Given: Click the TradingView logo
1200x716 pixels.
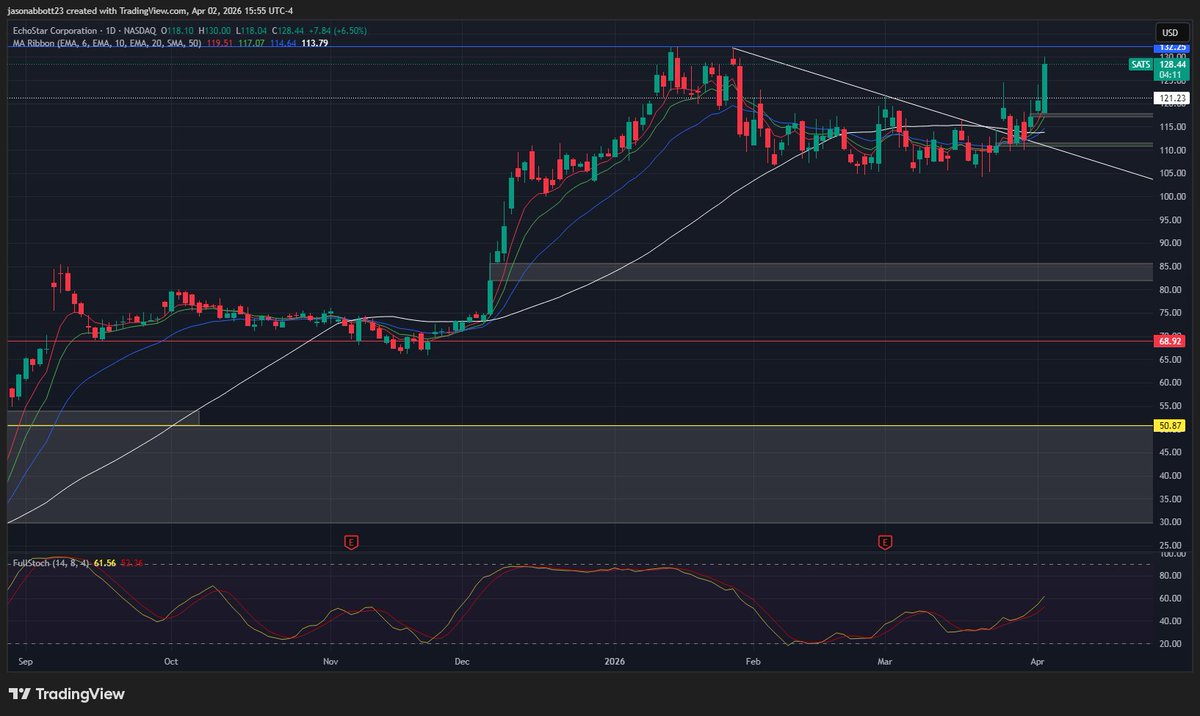Looking at the screenshot, I should click(66, 694).
